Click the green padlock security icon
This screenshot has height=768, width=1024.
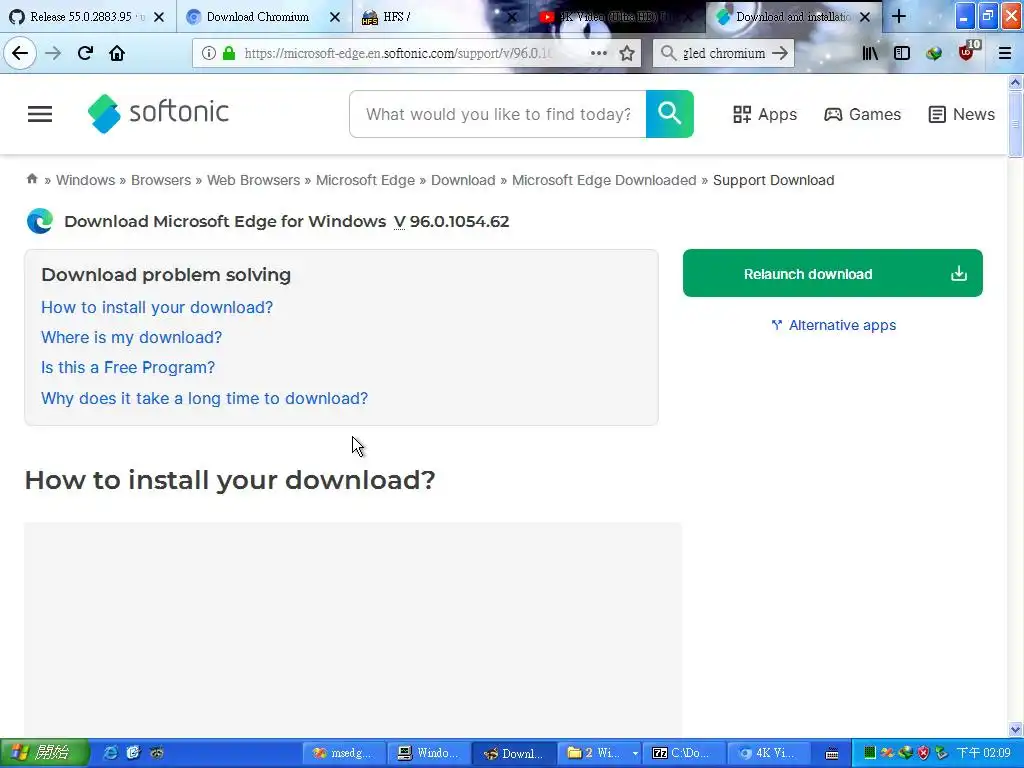tap(229, 53)
